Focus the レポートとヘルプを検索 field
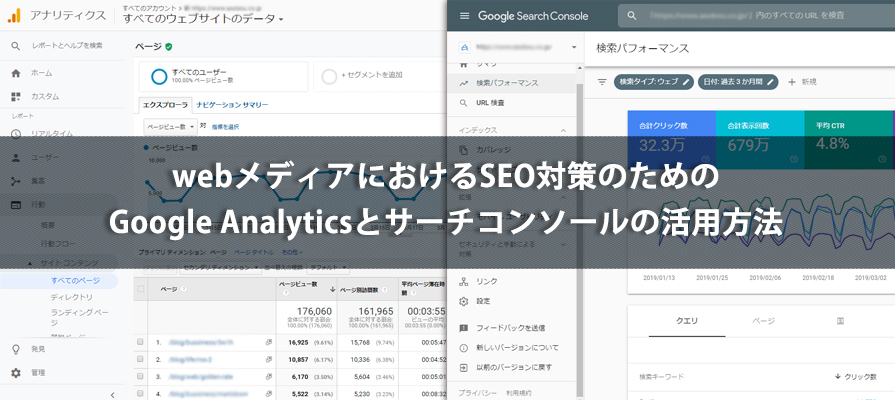Viewport: 895px width, 400px height. point(67,46)
